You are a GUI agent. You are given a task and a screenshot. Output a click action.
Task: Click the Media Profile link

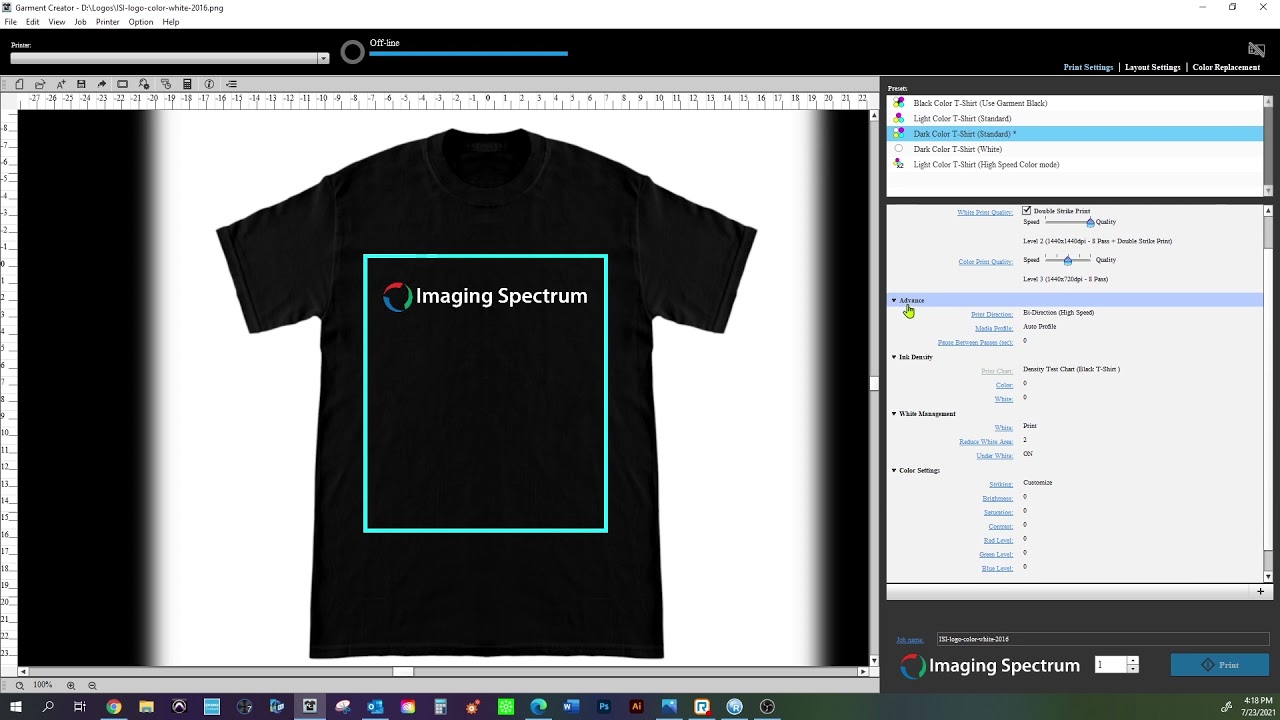pyautogui.click(x=994, y=328)
